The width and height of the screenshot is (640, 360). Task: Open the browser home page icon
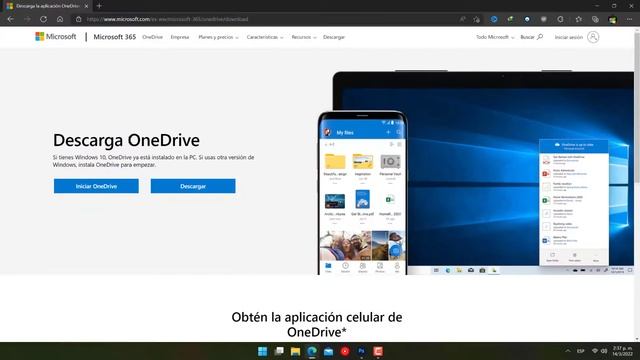pyautogui.click(x=60, y=19)
